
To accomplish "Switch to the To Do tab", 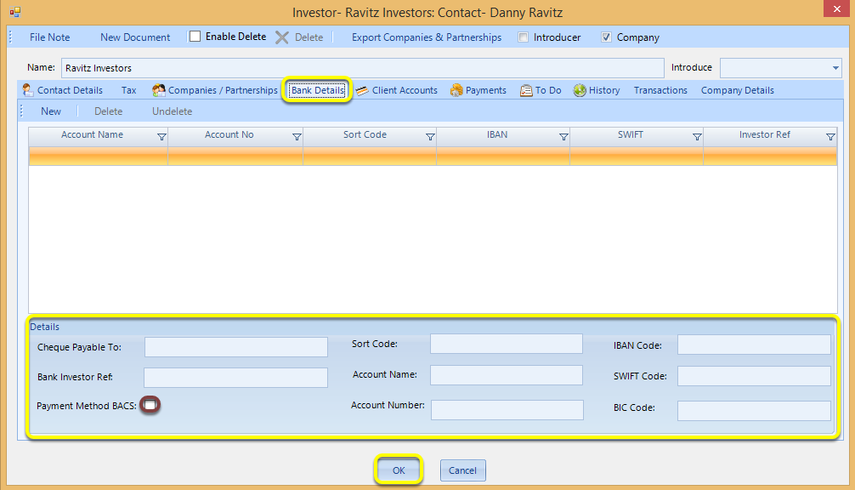I will click(540, 90).
